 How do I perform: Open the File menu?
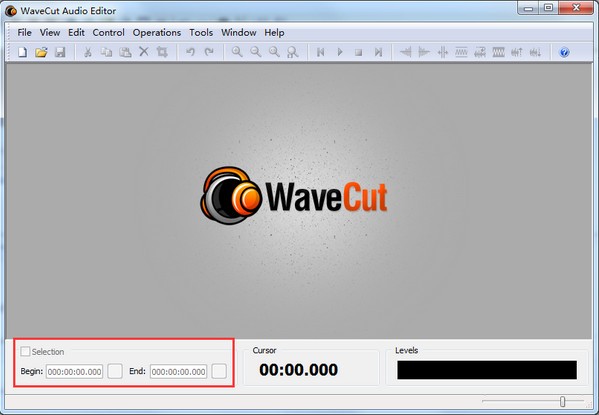click(24, 33)
